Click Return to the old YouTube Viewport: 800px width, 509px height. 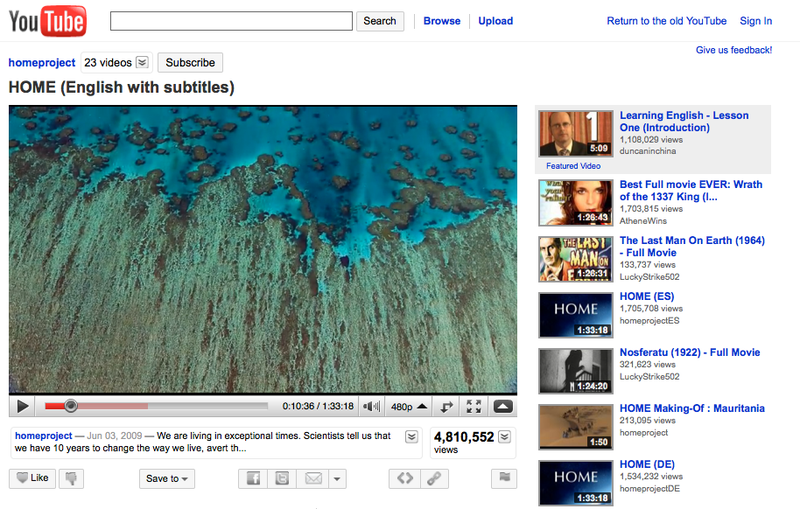[666, 21]
